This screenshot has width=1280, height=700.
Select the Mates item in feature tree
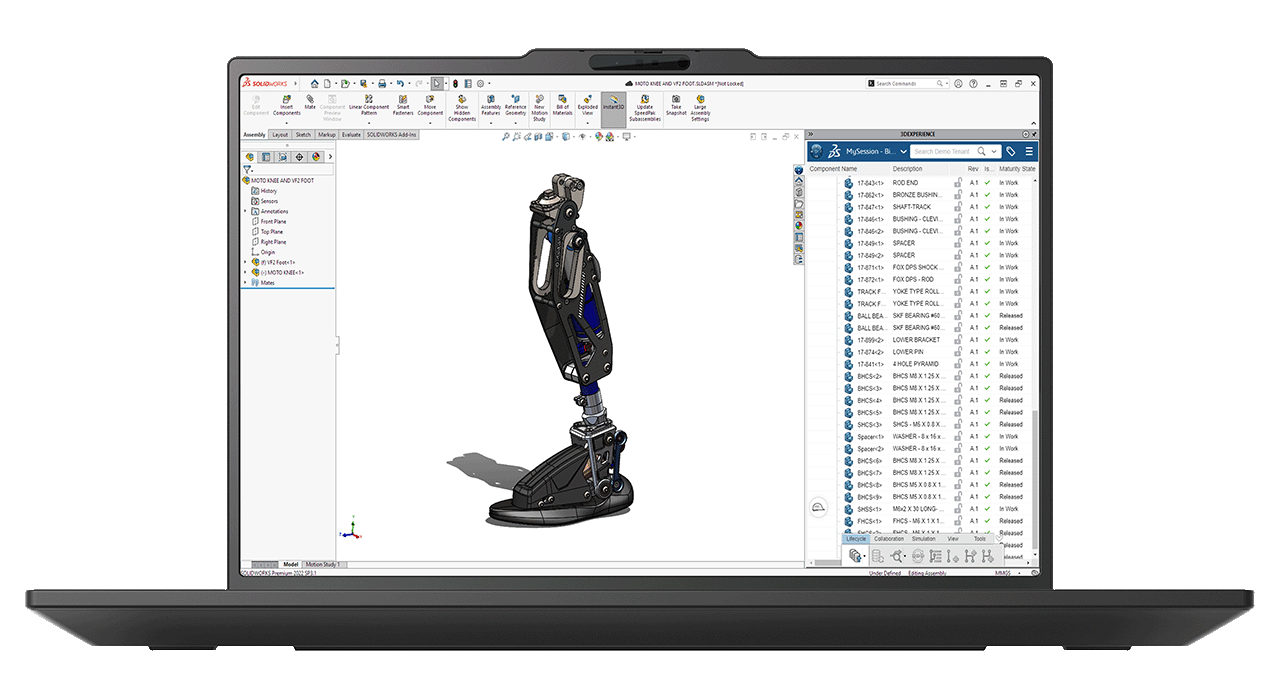click(x=267, y=283)
